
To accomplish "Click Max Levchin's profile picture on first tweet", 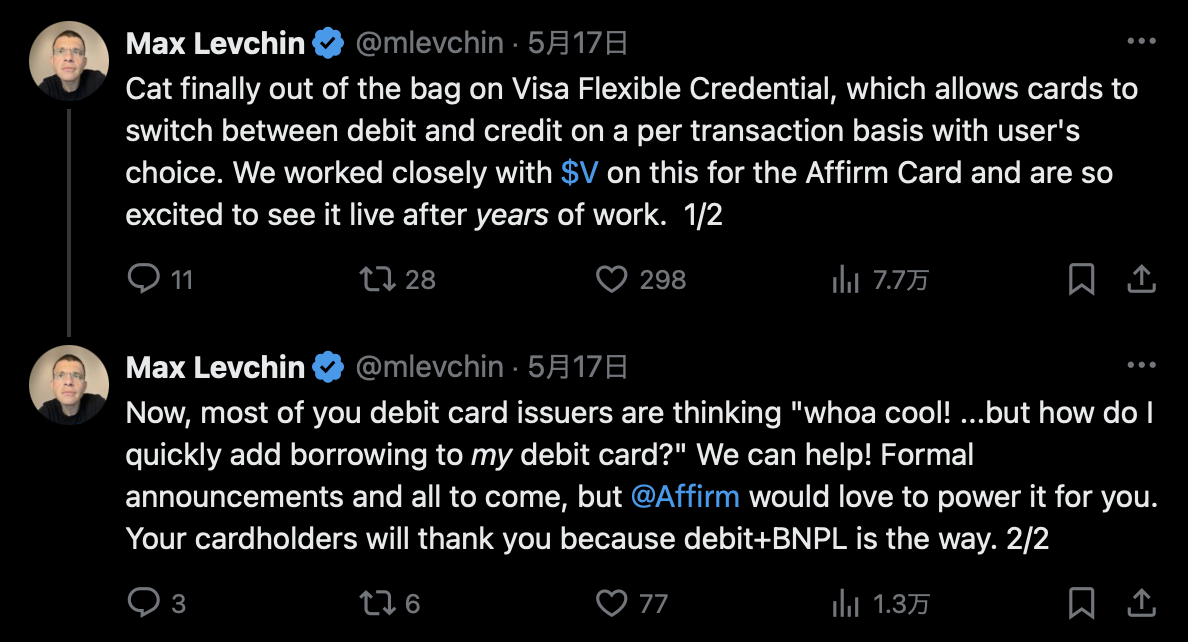I will click(69, 60).
